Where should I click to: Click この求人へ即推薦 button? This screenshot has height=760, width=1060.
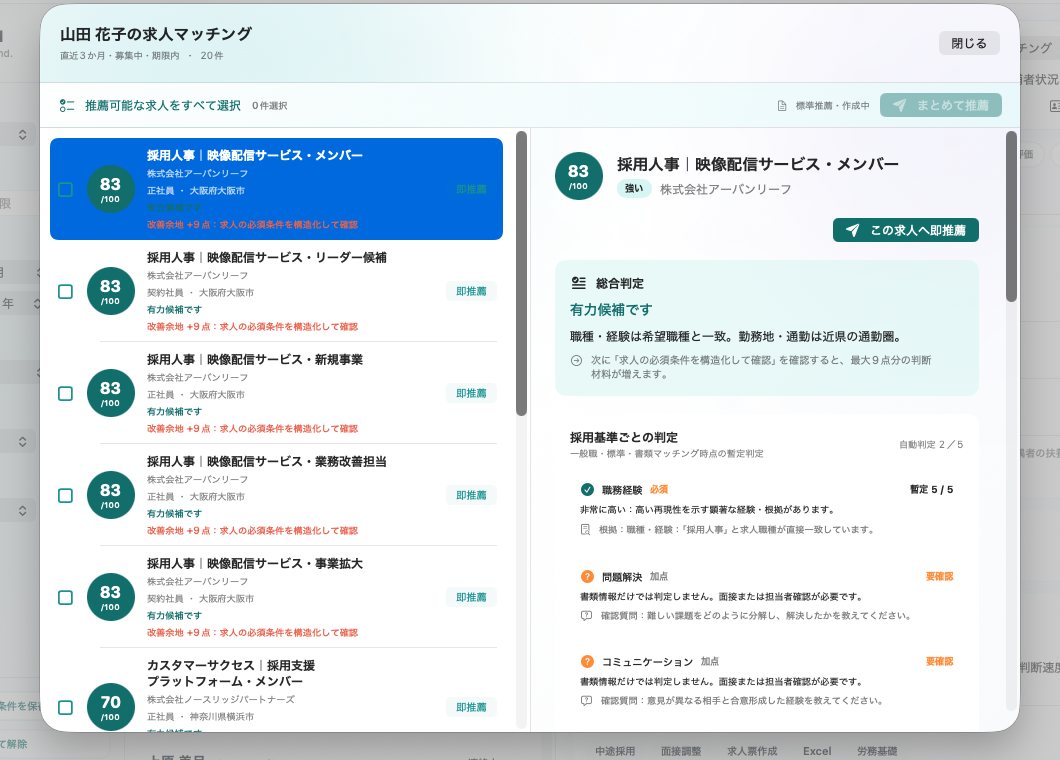click(905, 231)
